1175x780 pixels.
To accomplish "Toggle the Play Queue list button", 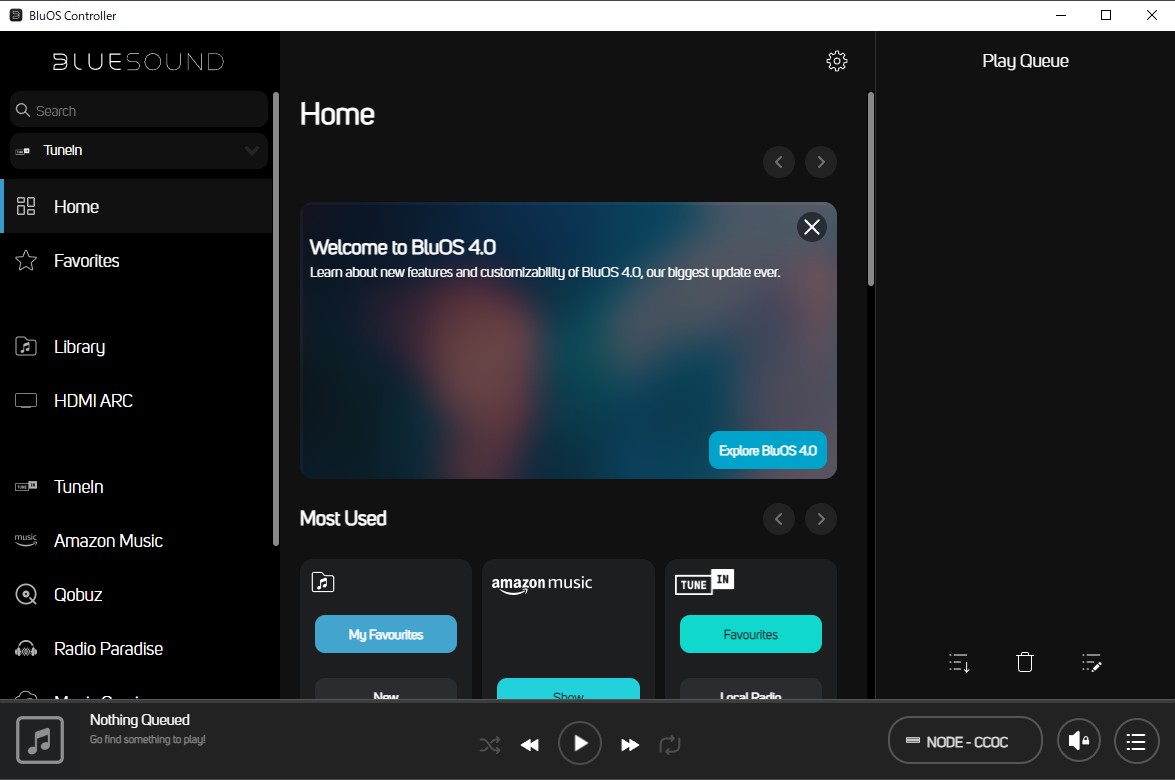I will pos(1137,741).
